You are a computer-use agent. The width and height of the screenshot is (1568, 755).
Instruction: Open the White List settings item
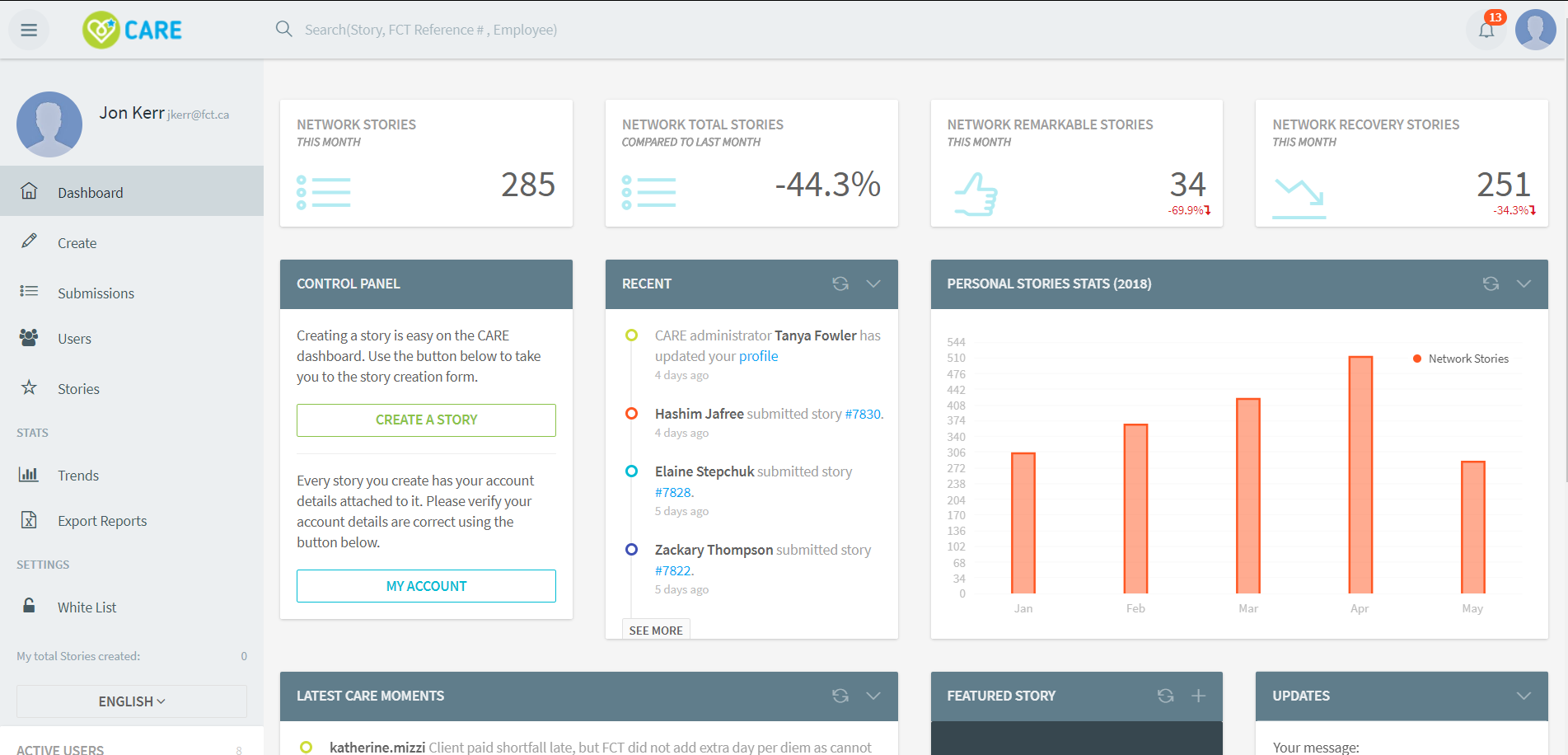point(132,607)
